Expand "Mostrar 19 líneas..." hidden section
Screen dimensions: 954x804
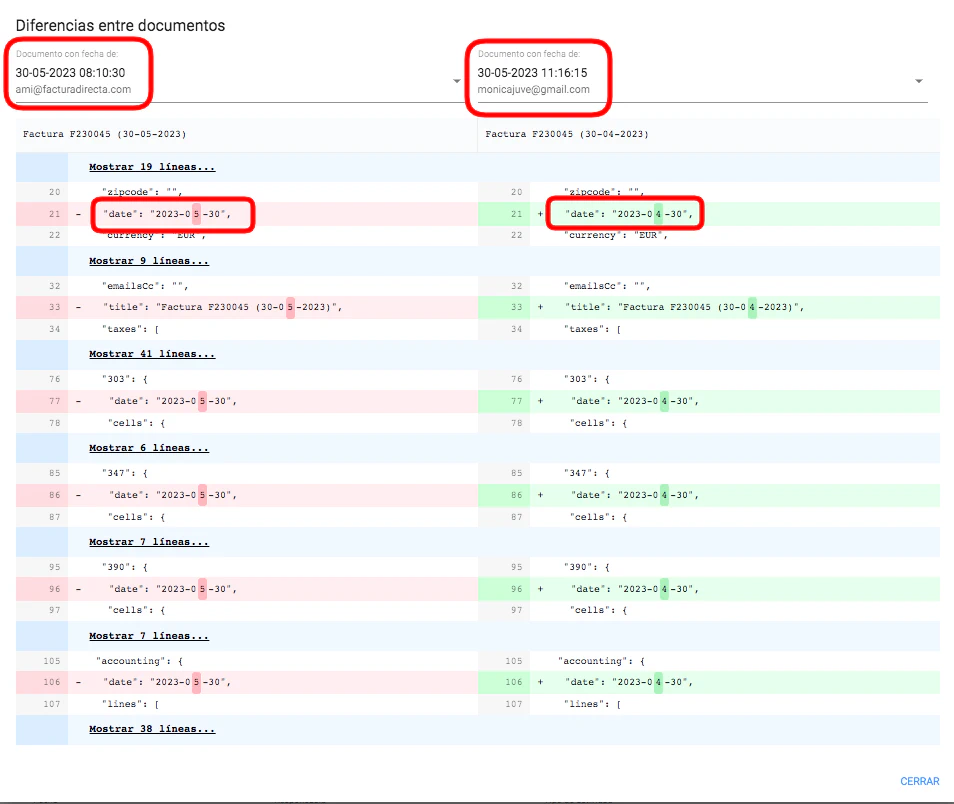[x=151, y=167]
